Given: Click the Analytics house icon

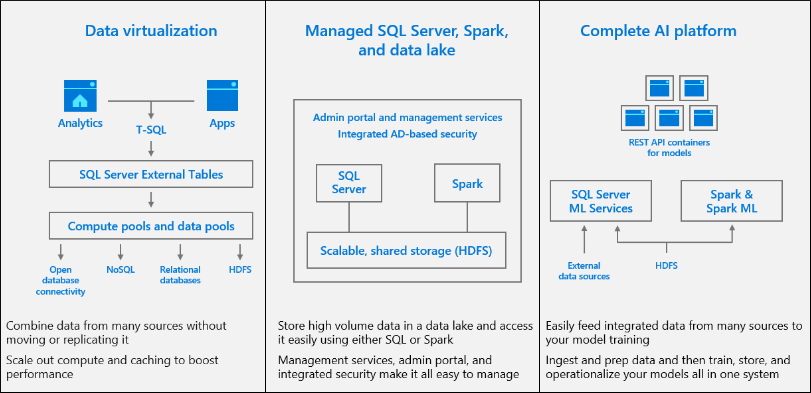Looking at the screenshot, I should coord(80,96).
